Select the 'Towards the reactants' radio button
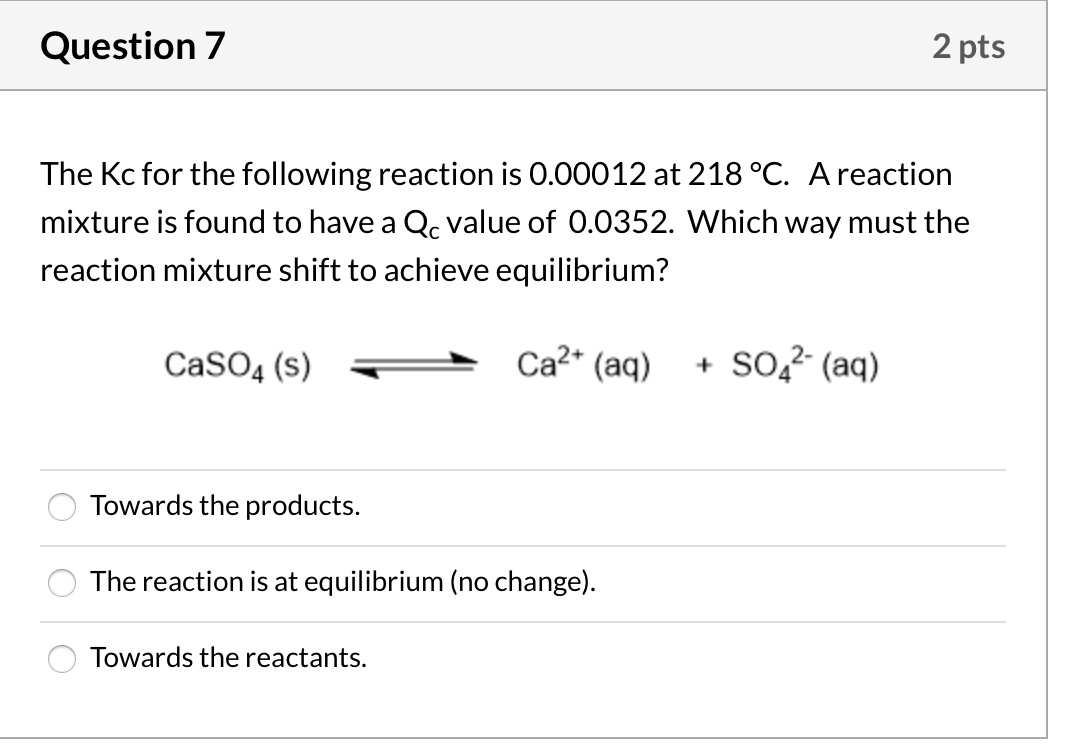 point(61,659)
